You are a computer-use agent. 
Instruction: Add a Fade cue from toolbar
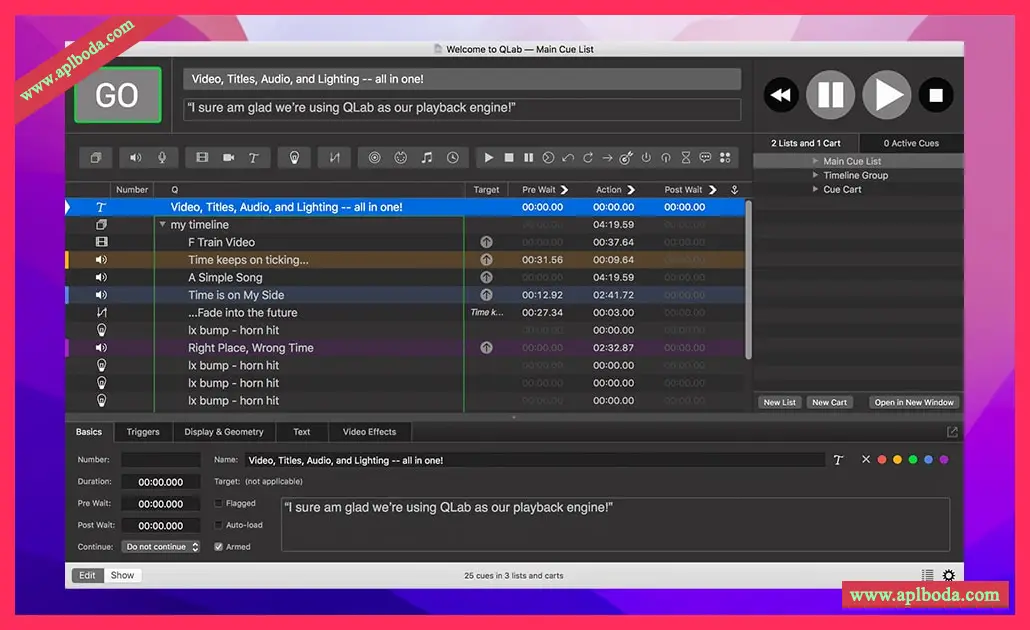335,158
